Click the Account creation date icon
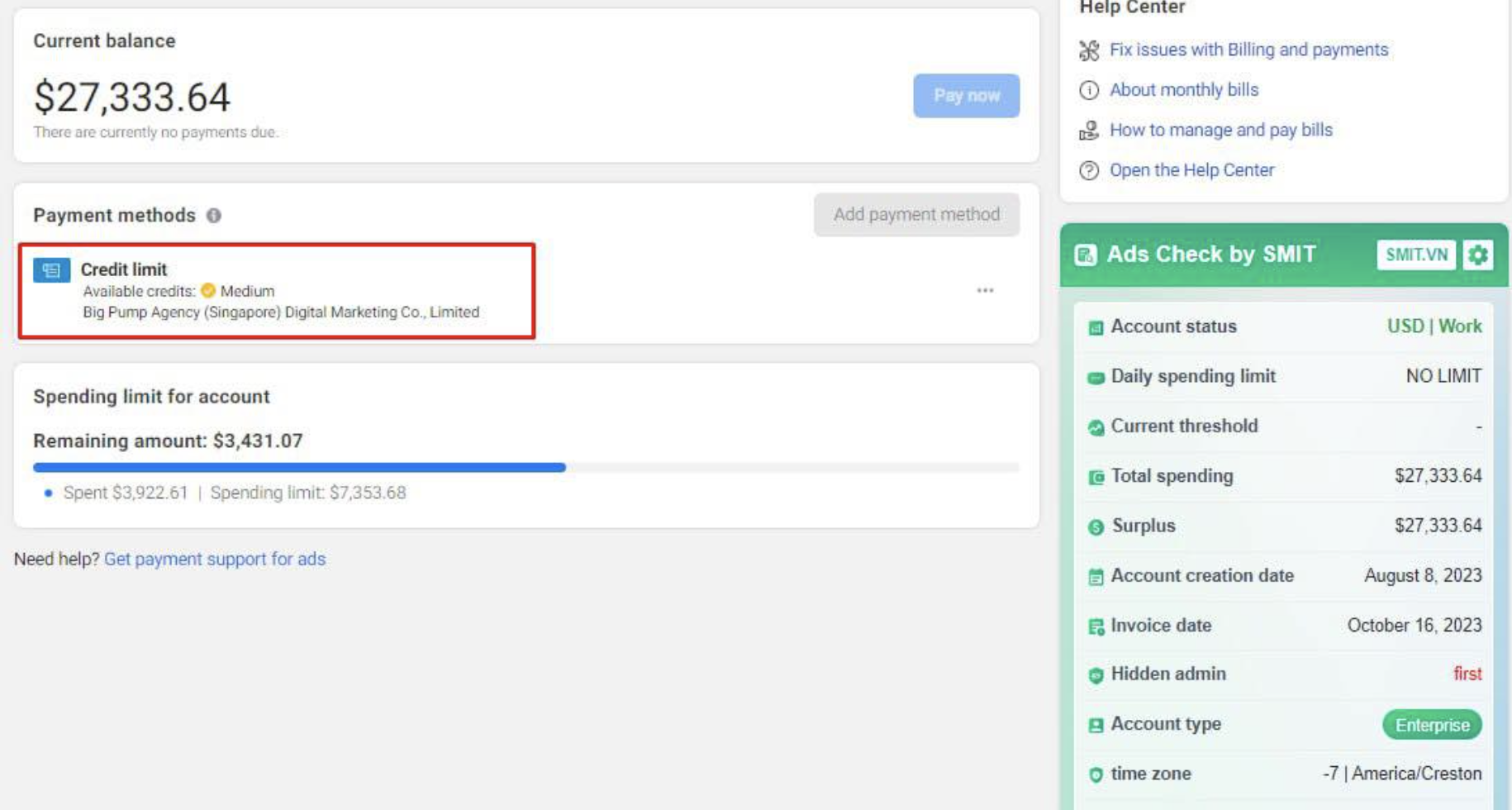1512x810 pixels. (1096, 577)
